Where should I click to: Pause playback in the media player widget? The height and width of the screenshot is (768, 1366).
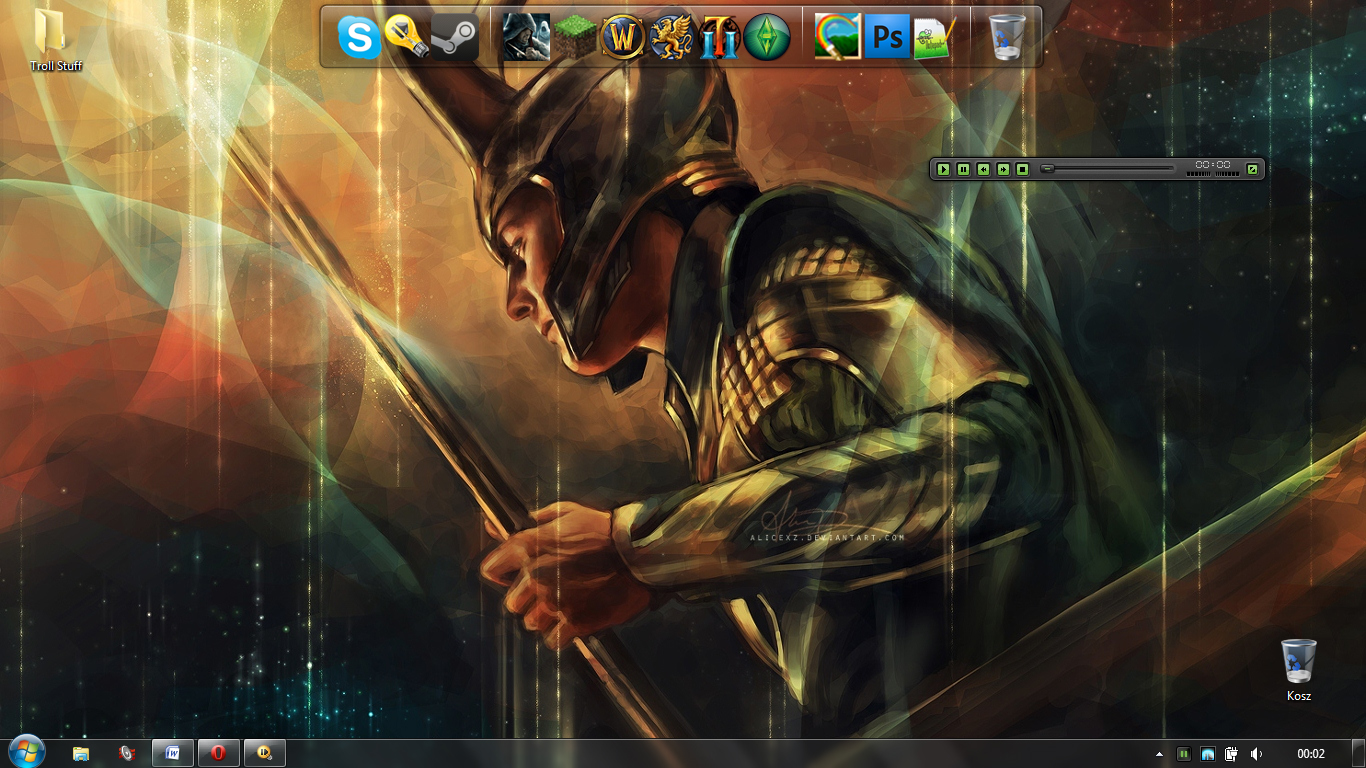coord(963,169)
